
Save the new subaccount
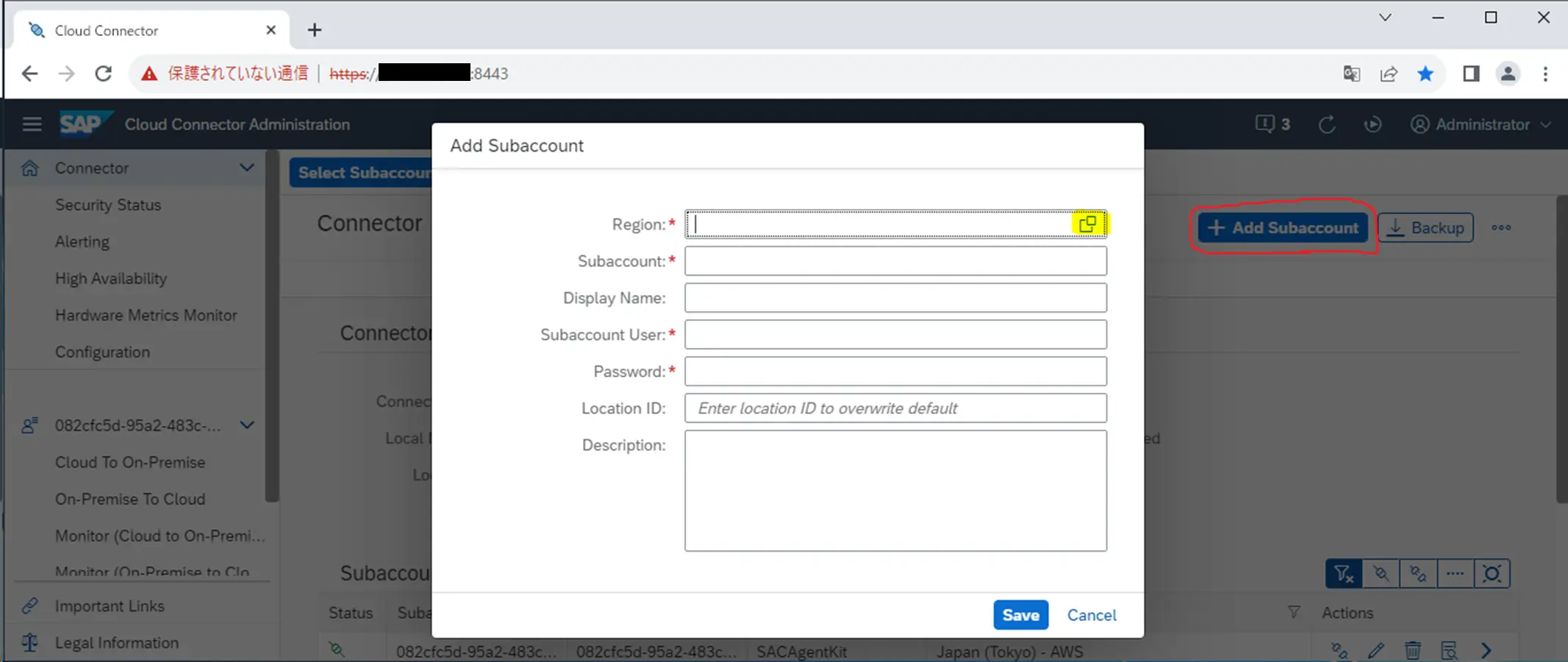[1020, 615]
